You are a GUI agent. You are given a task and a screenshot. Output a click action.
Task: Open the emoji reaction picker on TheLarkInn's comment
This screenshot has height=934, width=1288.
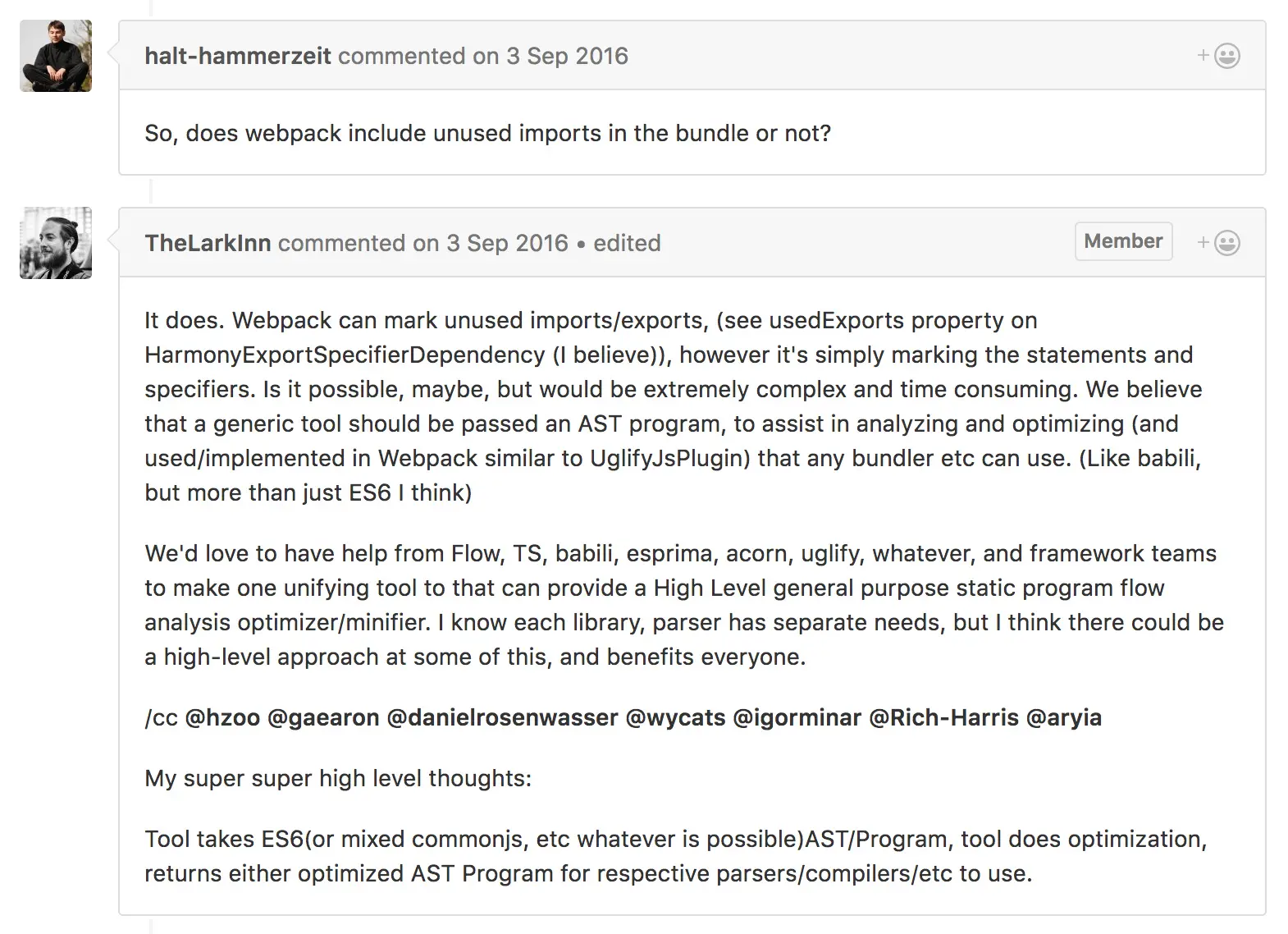1226,242
